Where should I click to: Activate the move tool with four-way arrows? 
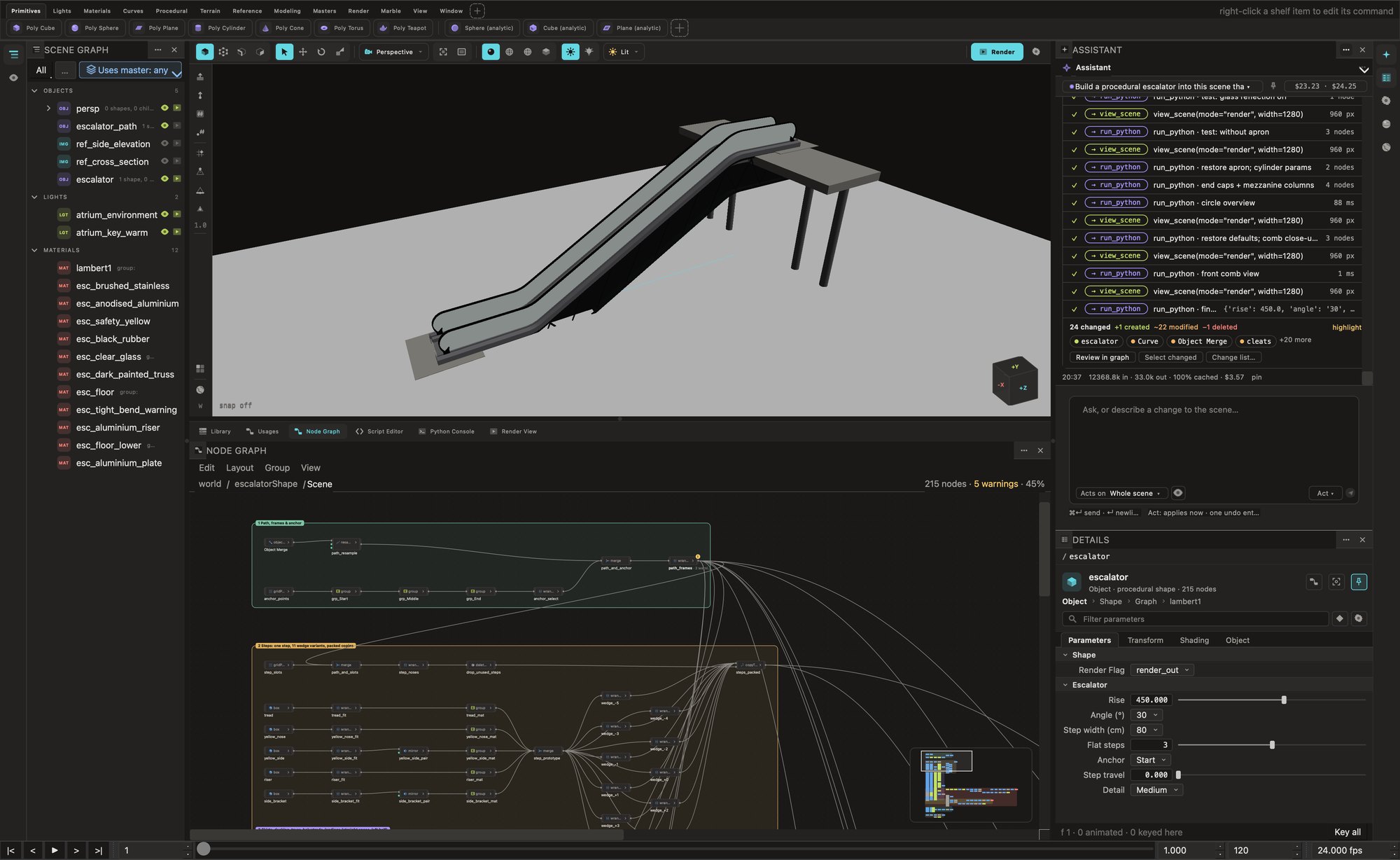point(303,52)
